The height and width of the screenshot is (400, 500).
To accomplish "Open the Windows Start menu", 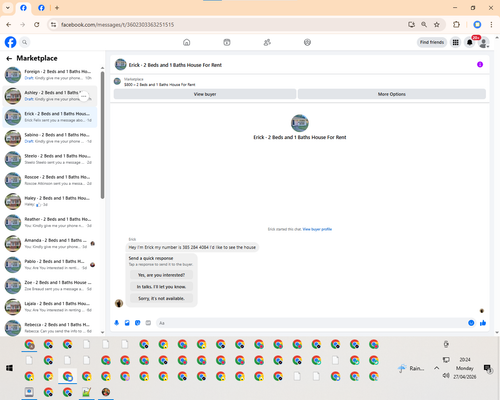I will coord(9,368).
